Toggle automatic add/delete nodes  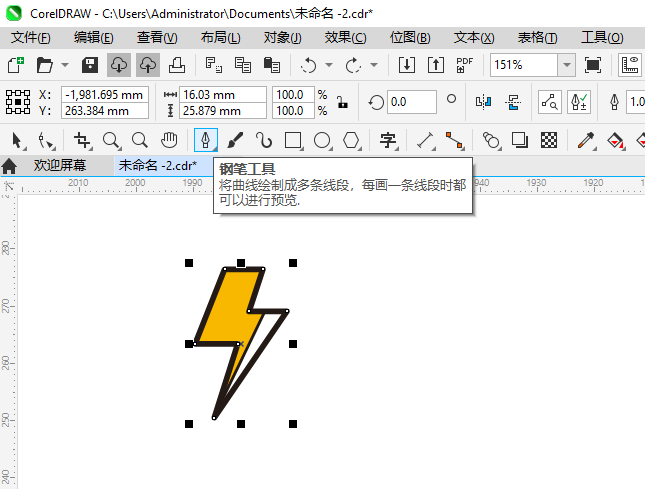tap(579, 102)
